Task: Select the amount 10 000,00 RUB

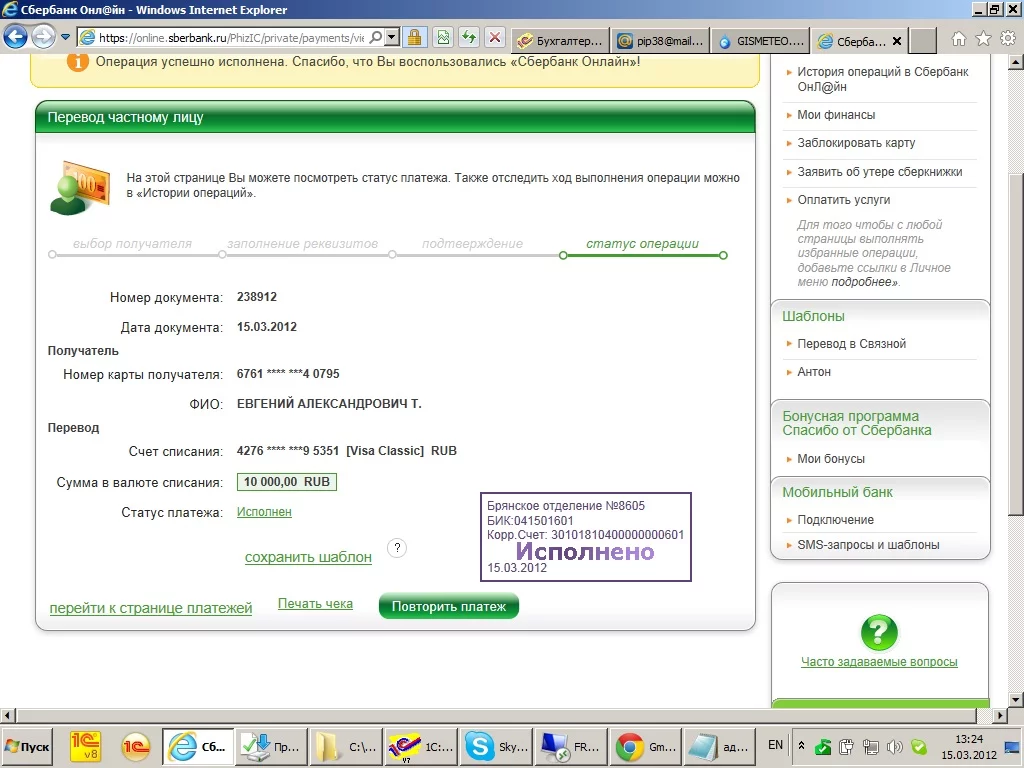Action: click(287, 482)
